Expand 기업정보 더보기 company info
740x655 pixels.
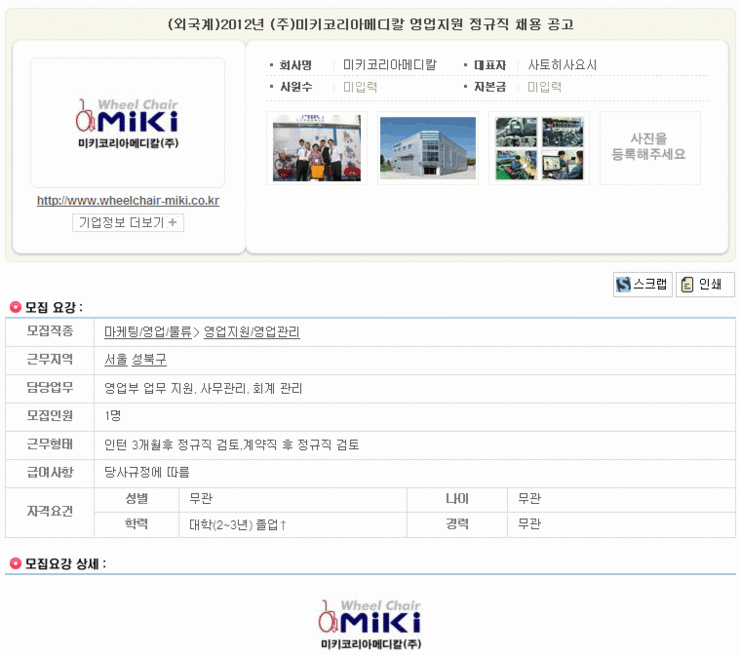(128, 222)
